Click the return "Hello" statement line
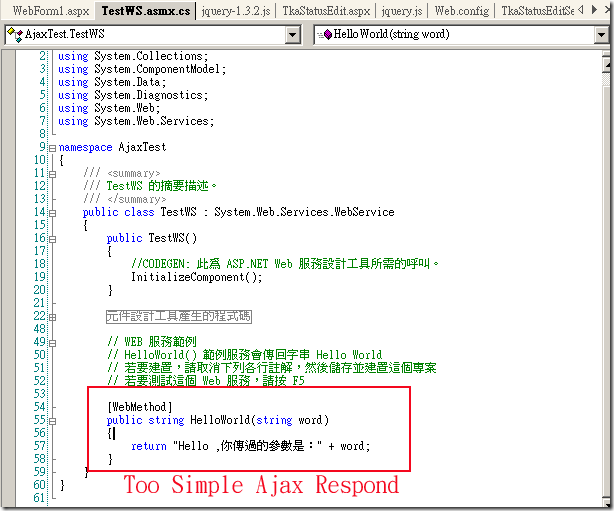This screenshot has width=614, height=511. click(250, 446)
